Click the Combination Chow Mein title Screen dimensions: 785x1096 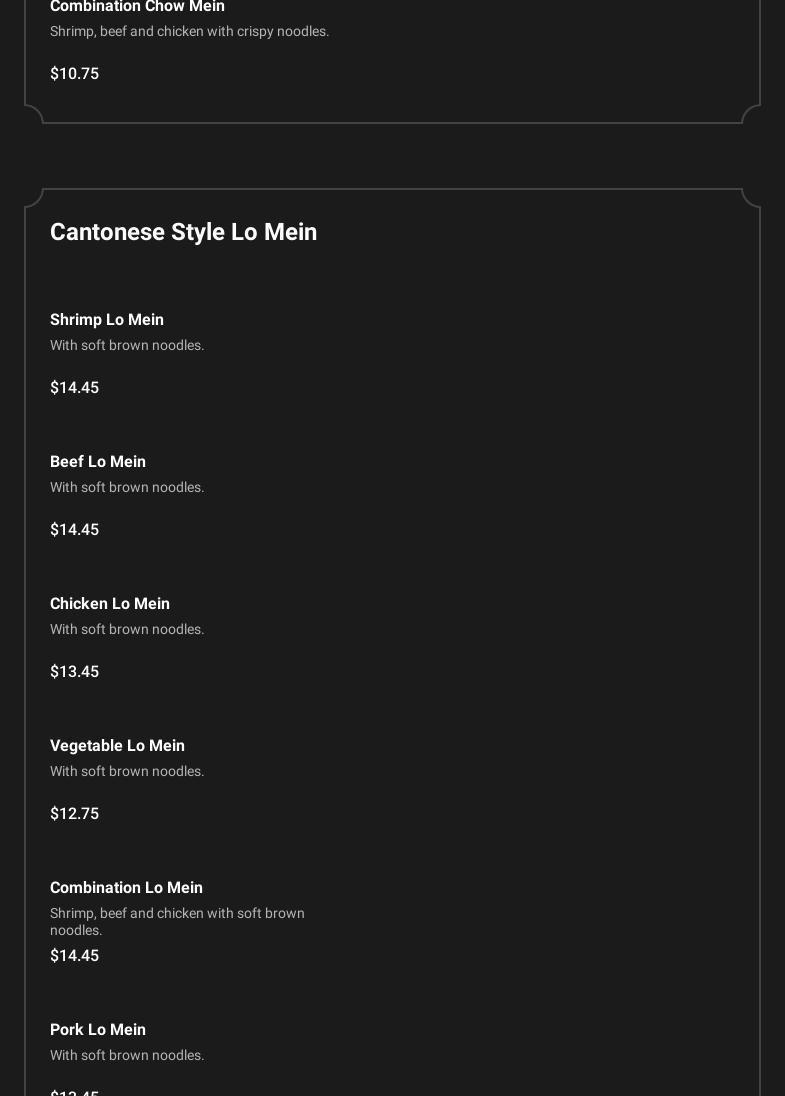[137, 7]
